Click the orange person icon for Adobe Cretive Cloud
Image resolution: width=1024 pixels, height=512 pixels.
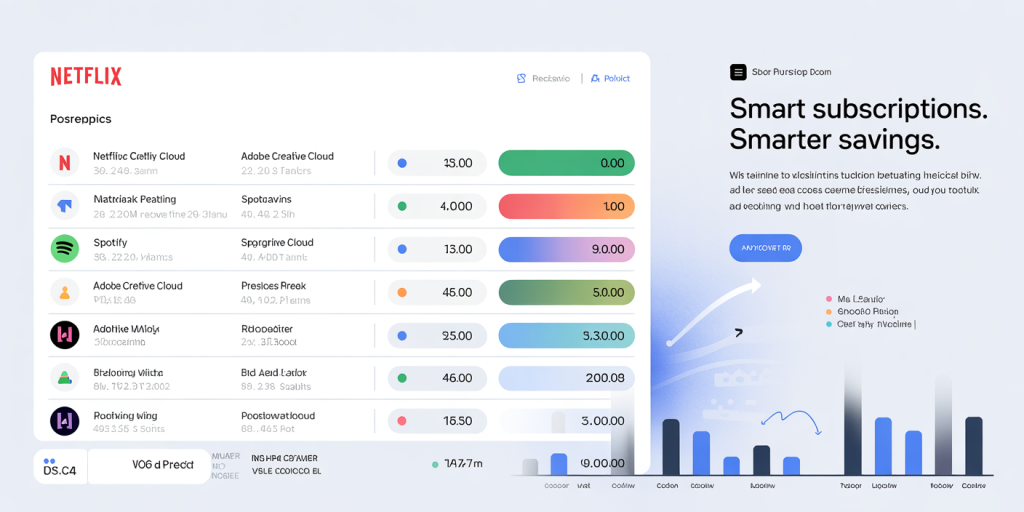tap(65, 293)
